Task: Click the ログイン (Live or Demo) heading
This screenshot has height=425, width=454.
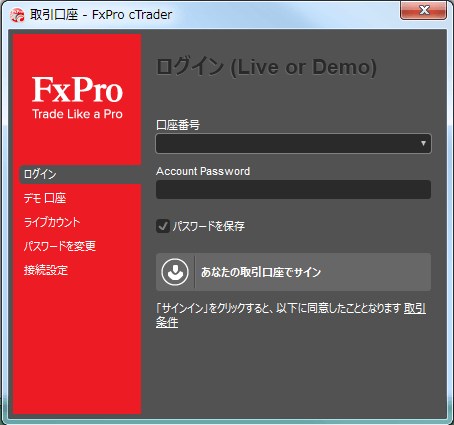Action: [x=266, y=67]
